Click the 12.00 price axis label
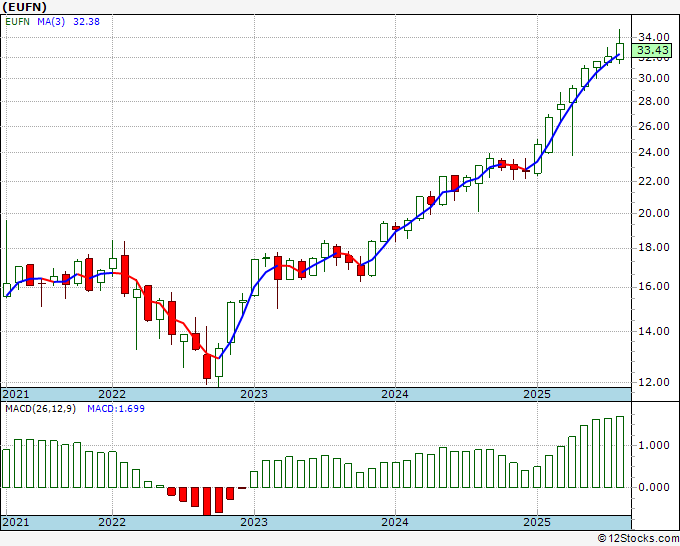Image resolution: width=680 pixels, height=546 pixels. (x=654, y=382)
